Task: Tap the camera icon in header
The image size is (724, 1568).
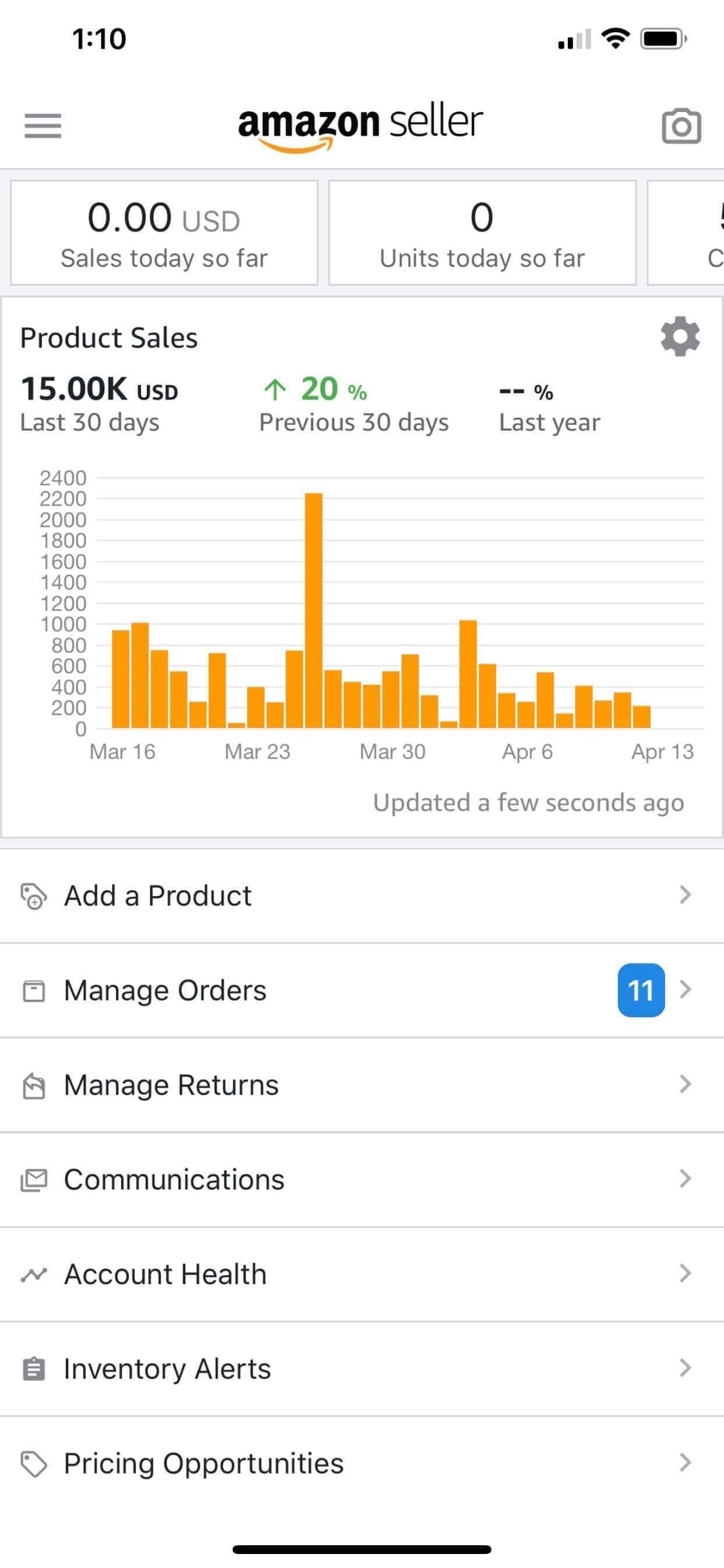Action: 681,126
